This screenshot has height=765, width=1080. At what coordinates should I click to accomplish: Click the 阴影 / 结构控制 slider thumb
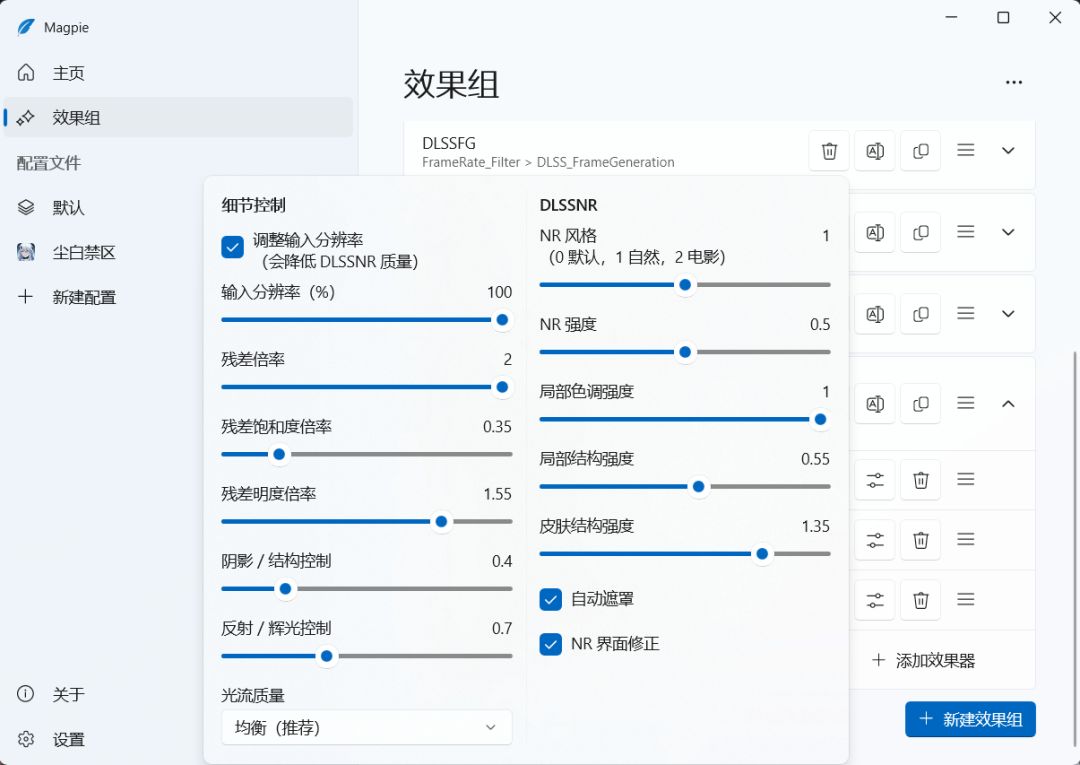click(285, 589)
